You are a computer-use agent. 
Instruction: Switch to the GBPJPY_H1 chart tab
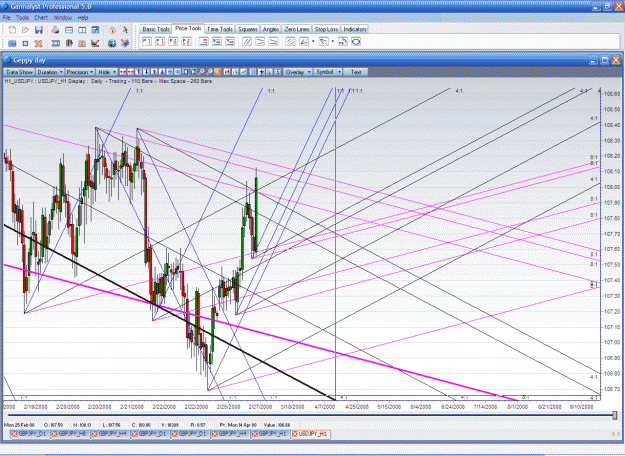[x=270, y=434]
